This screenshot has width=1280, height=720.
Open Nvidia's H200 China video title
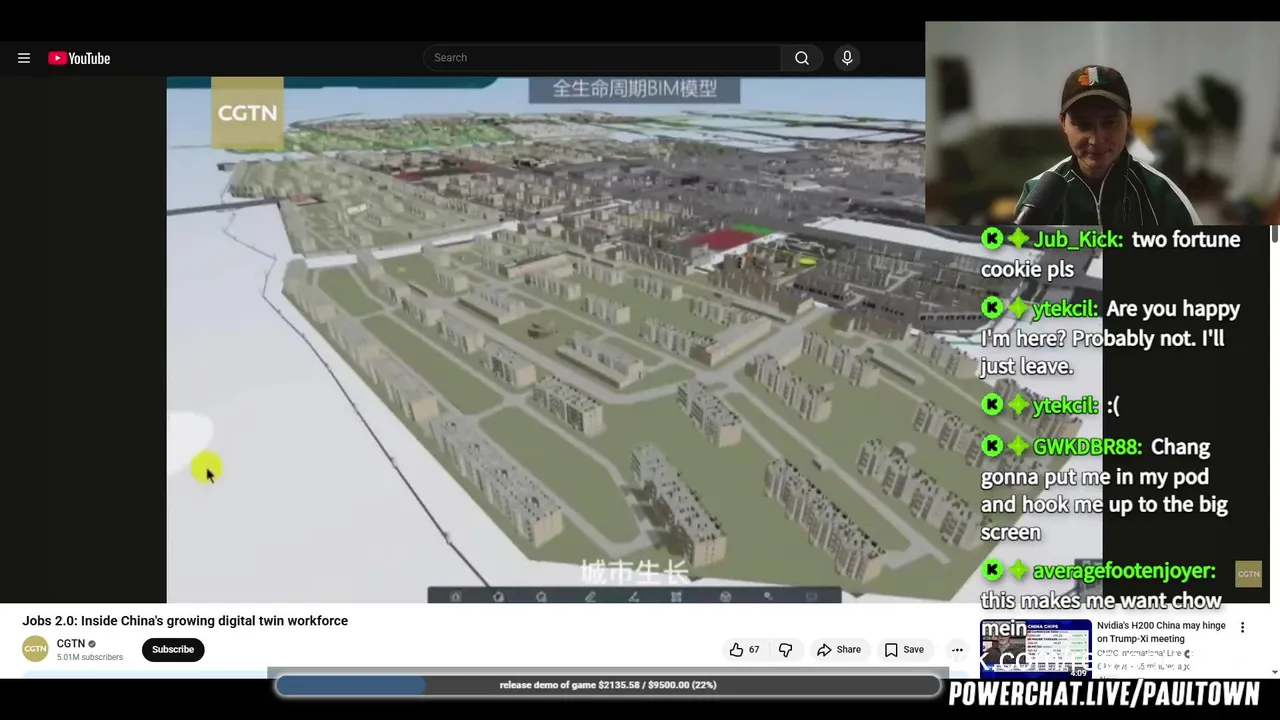pos(1161,632)
